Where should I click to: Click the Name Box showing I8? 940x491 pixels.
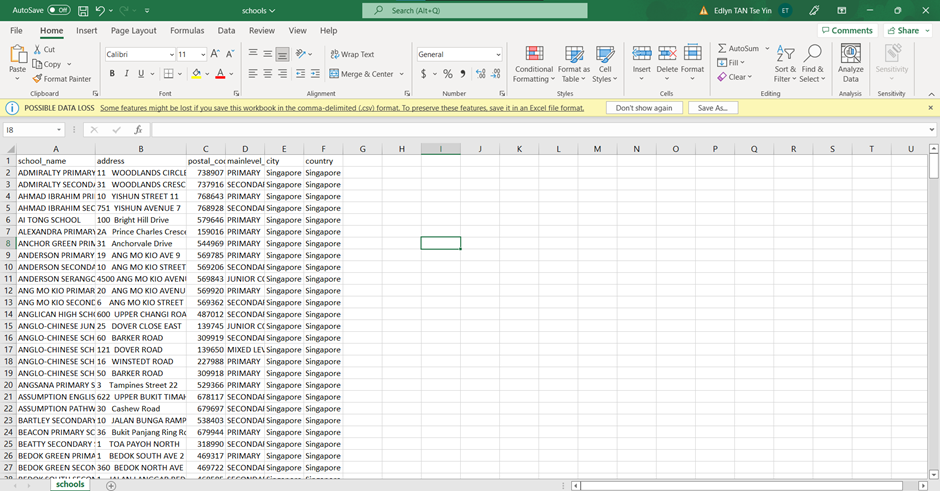tap(30, 130)
